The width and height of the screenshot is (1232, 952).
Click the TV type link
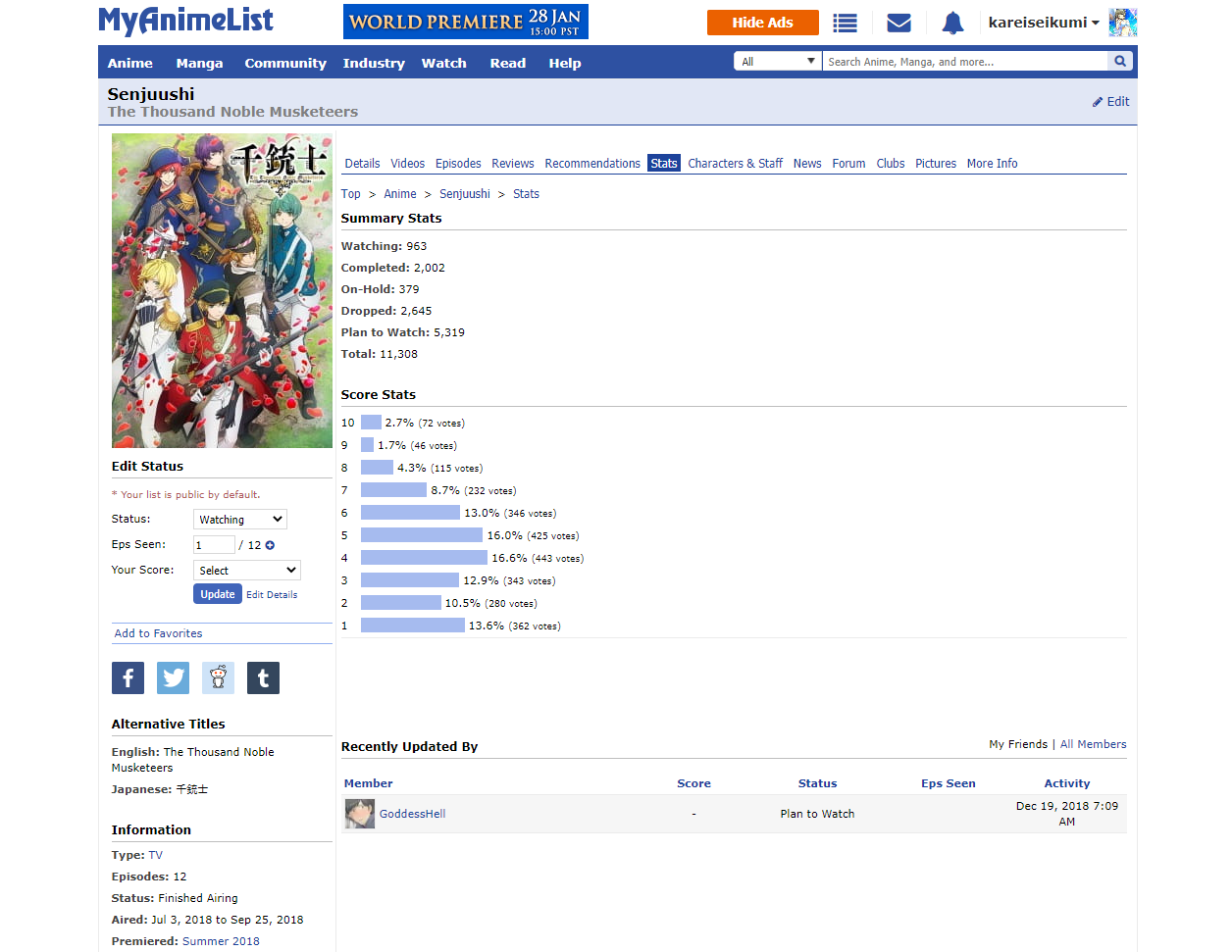click(156, 855)
